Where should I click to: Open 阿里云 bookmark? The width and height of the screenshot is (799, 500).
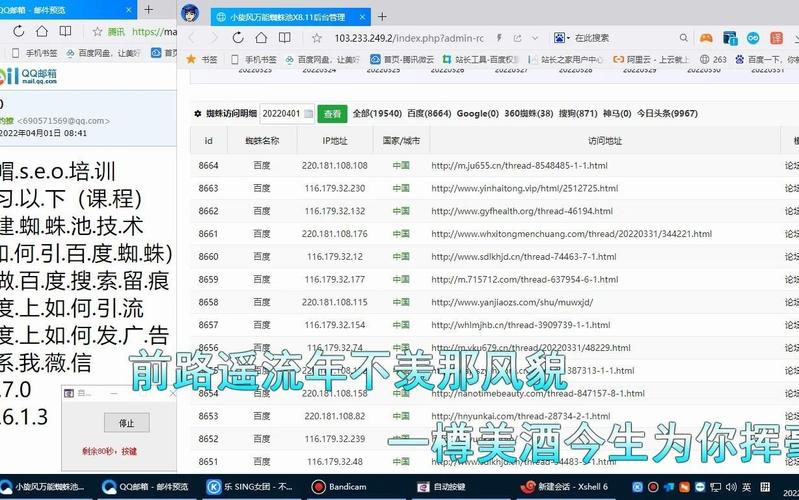650,59
